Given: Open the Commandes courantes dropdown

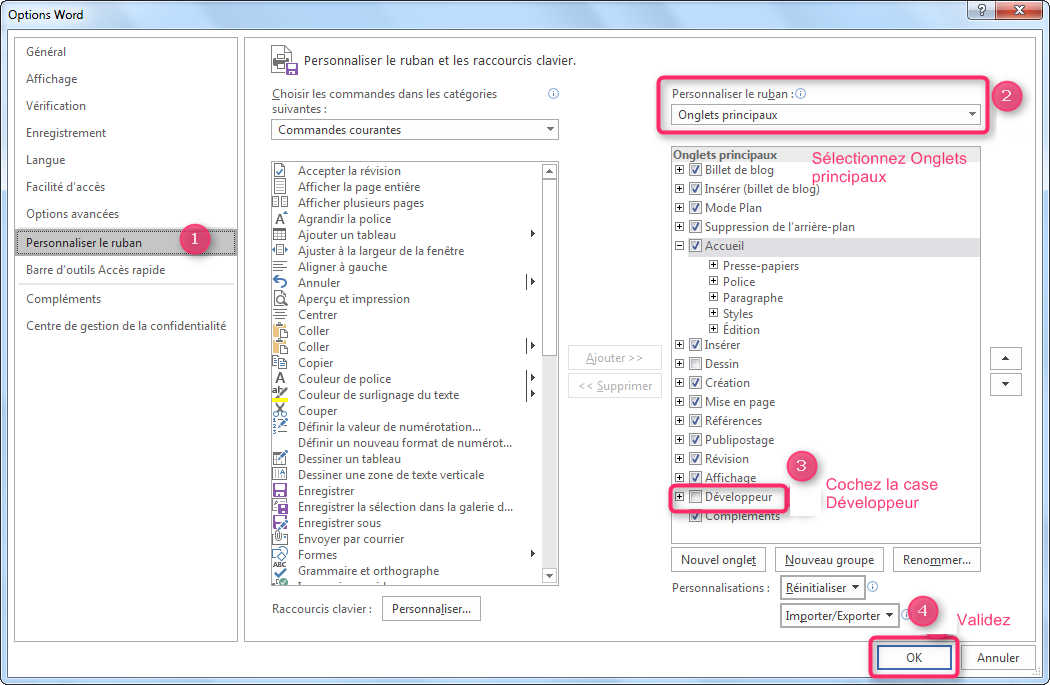Looking at the screenshot, I should pos(415,130).
